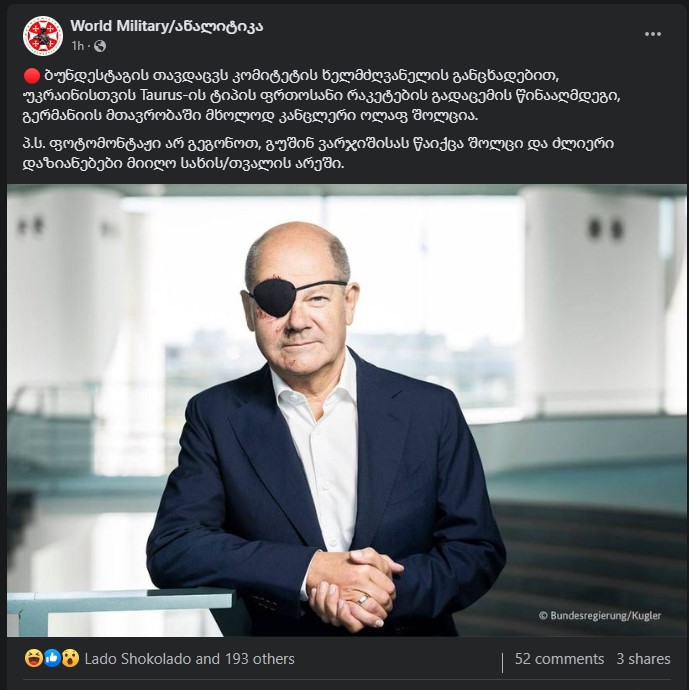The width and height of the screenshot is (689, 690).
Task: Click the World Military/ანალიტიკა page name
Action: (166, 26)
